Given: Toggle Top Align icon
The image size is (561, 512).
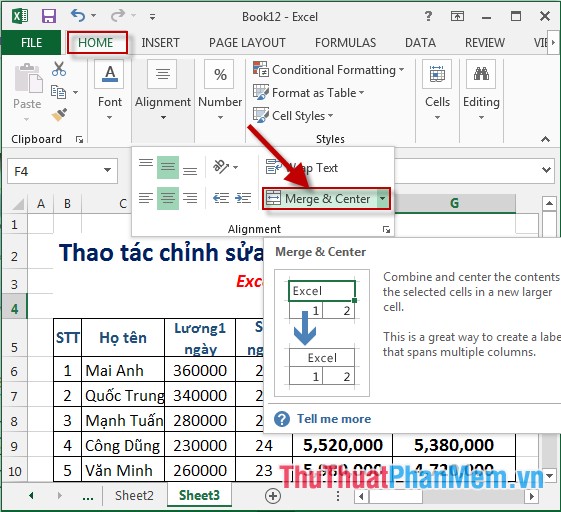Looking at the screenshot, I should click(146, 163).
